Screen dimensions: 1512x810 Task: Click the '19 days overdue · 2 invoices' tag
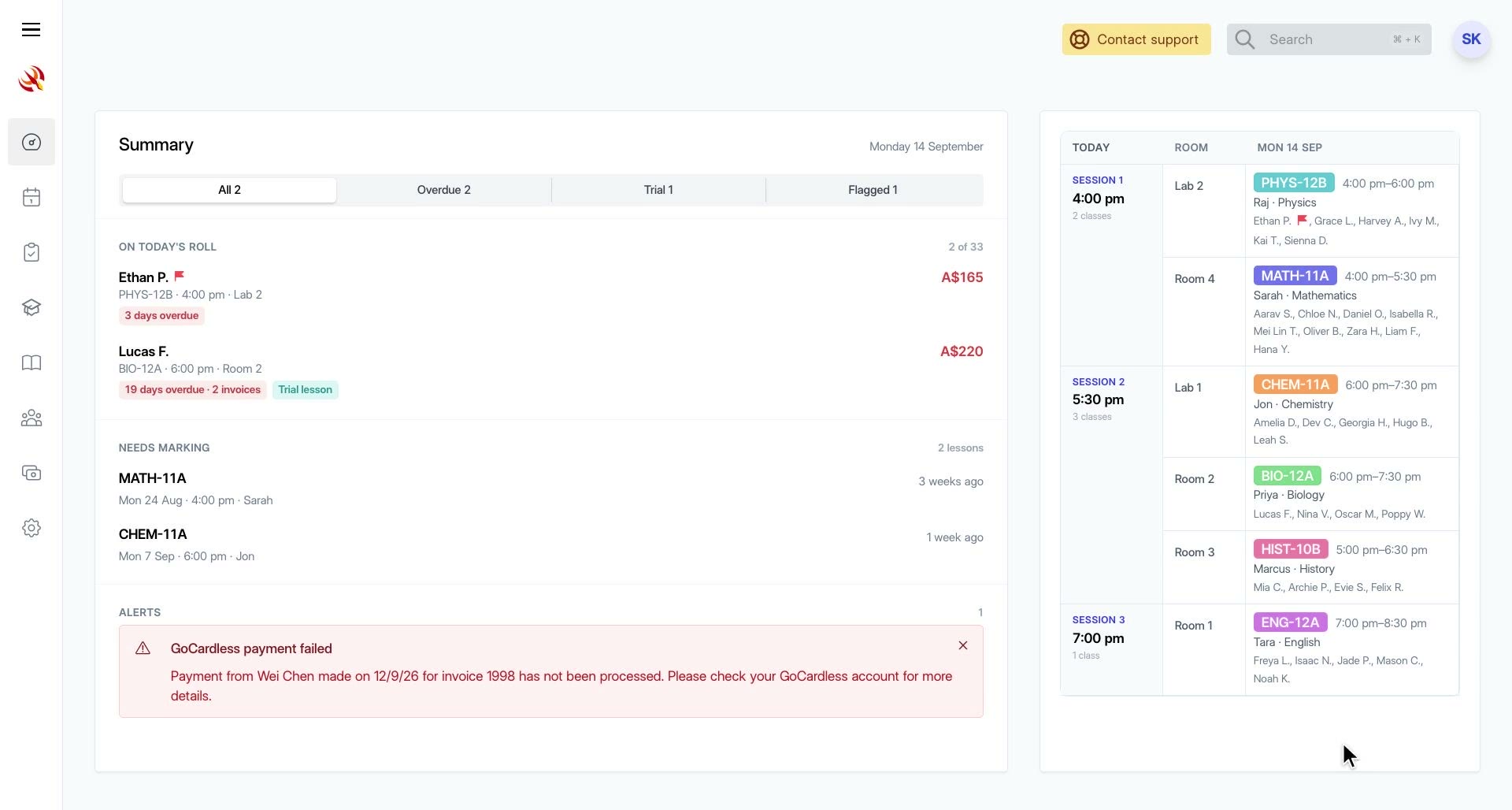pyautogui.click(x=192, y=389)
